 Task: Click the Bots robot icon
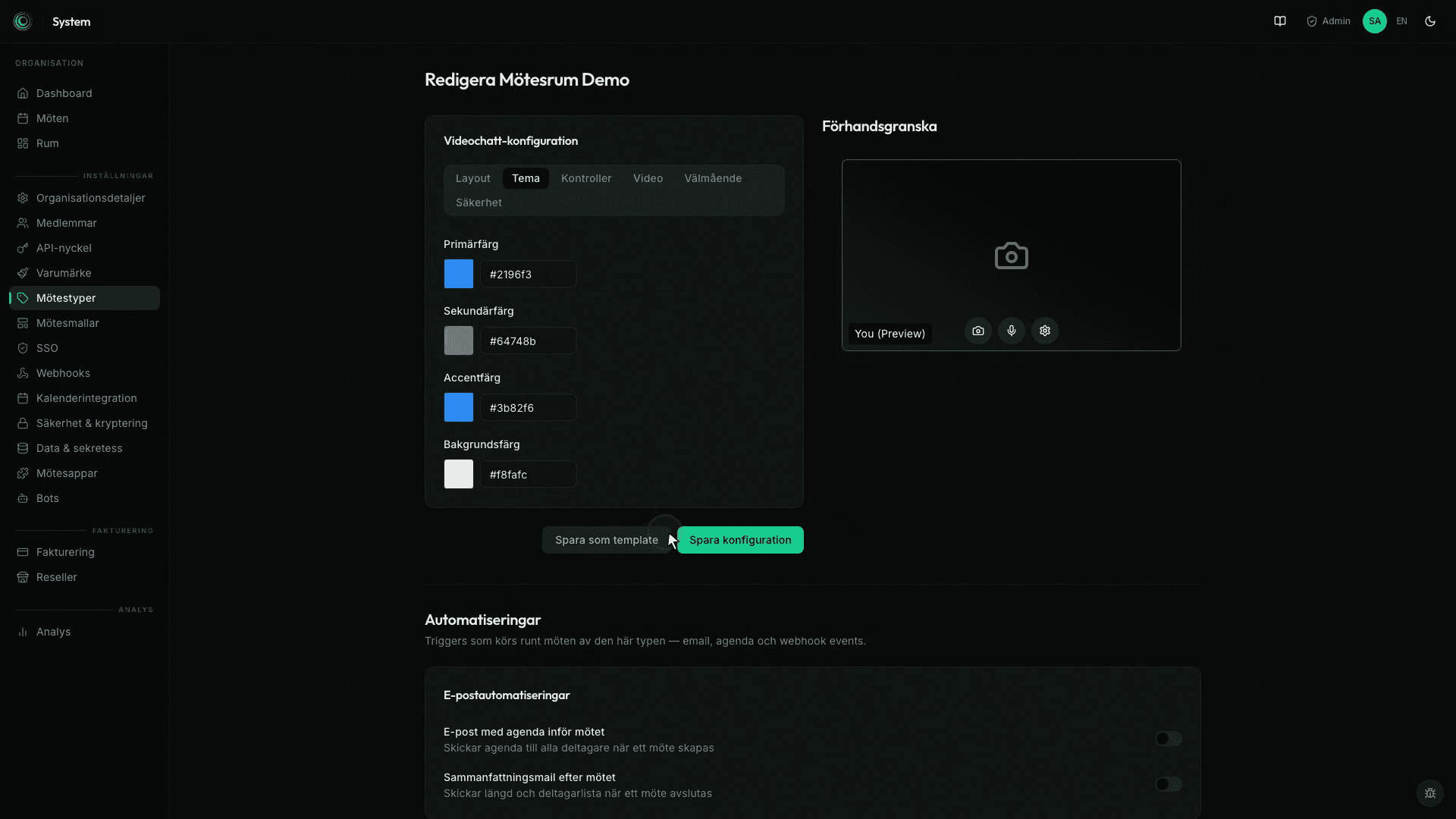click(23, 498)
